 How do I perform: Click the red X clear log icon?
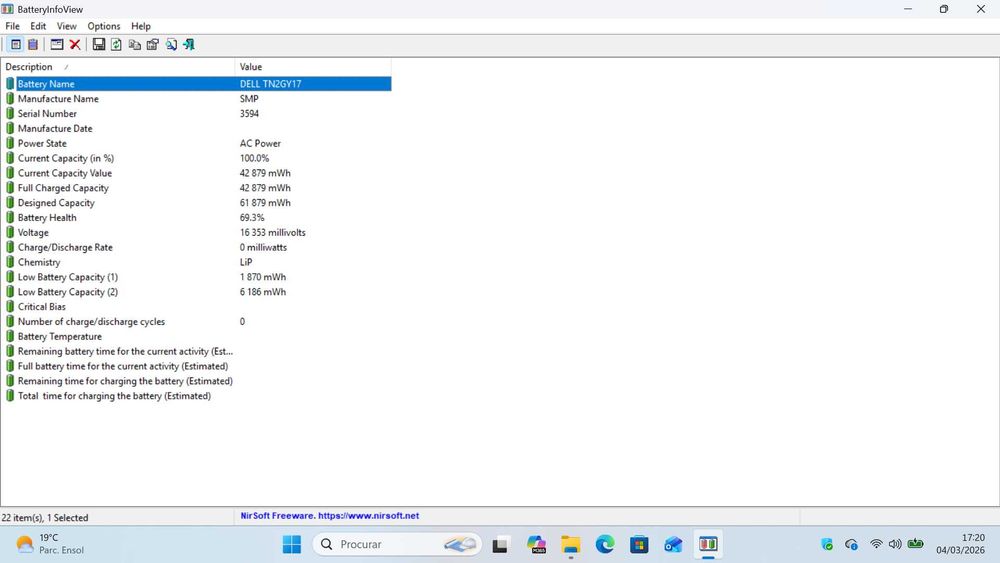point(75,44)
